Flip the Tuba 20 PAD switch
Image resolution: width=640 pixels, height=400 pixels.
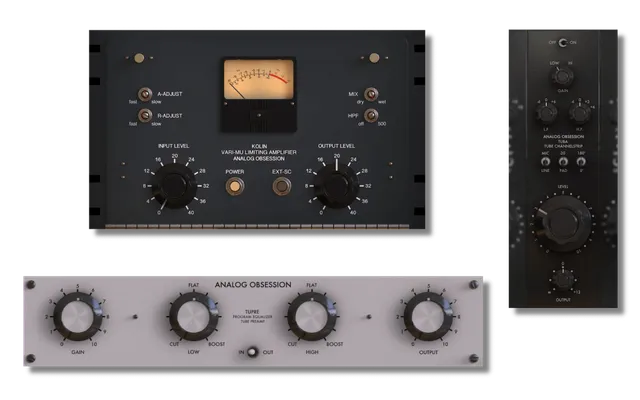coord(563,162)
